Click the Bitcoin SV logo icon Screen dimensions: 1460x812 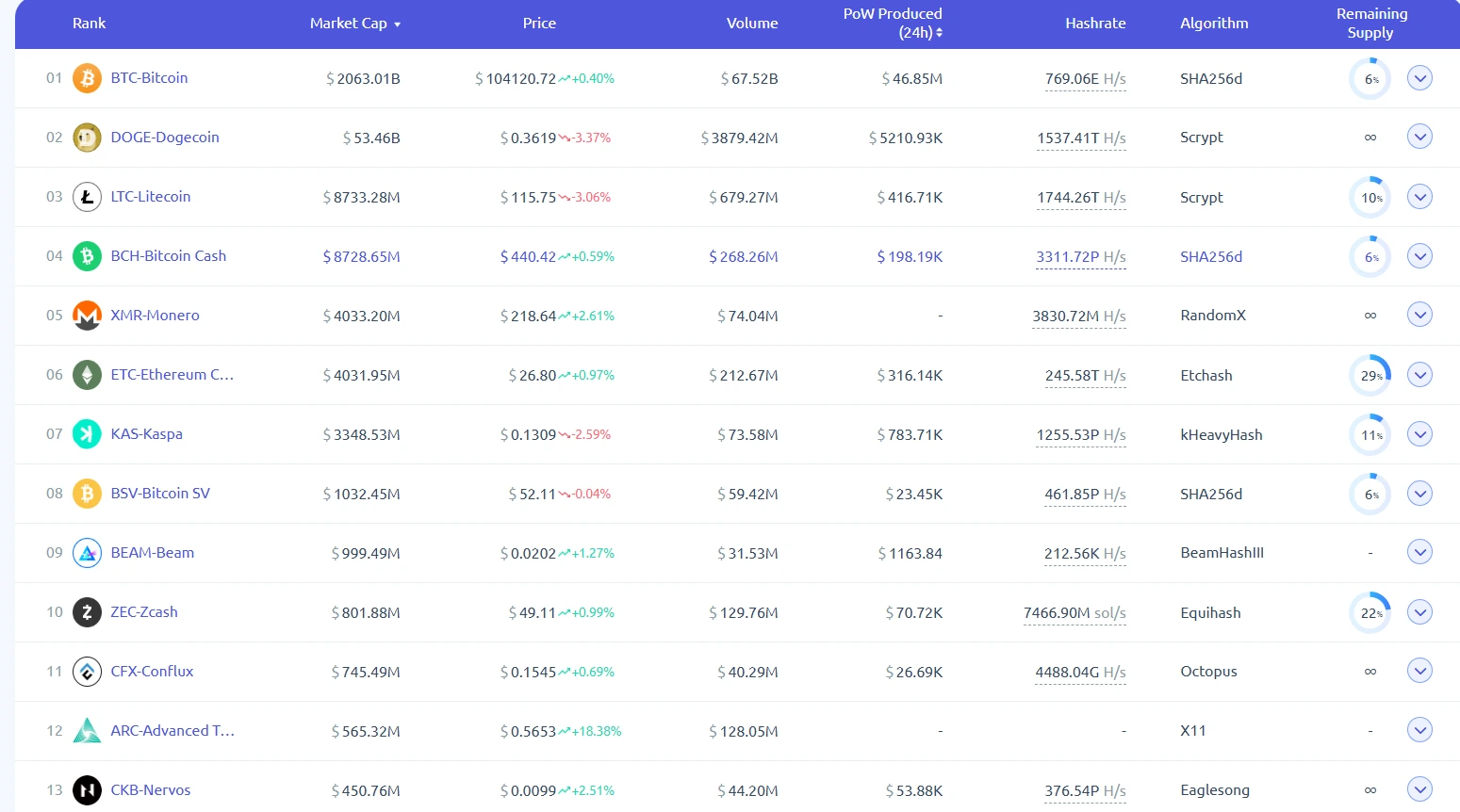[x=87, y=494]
